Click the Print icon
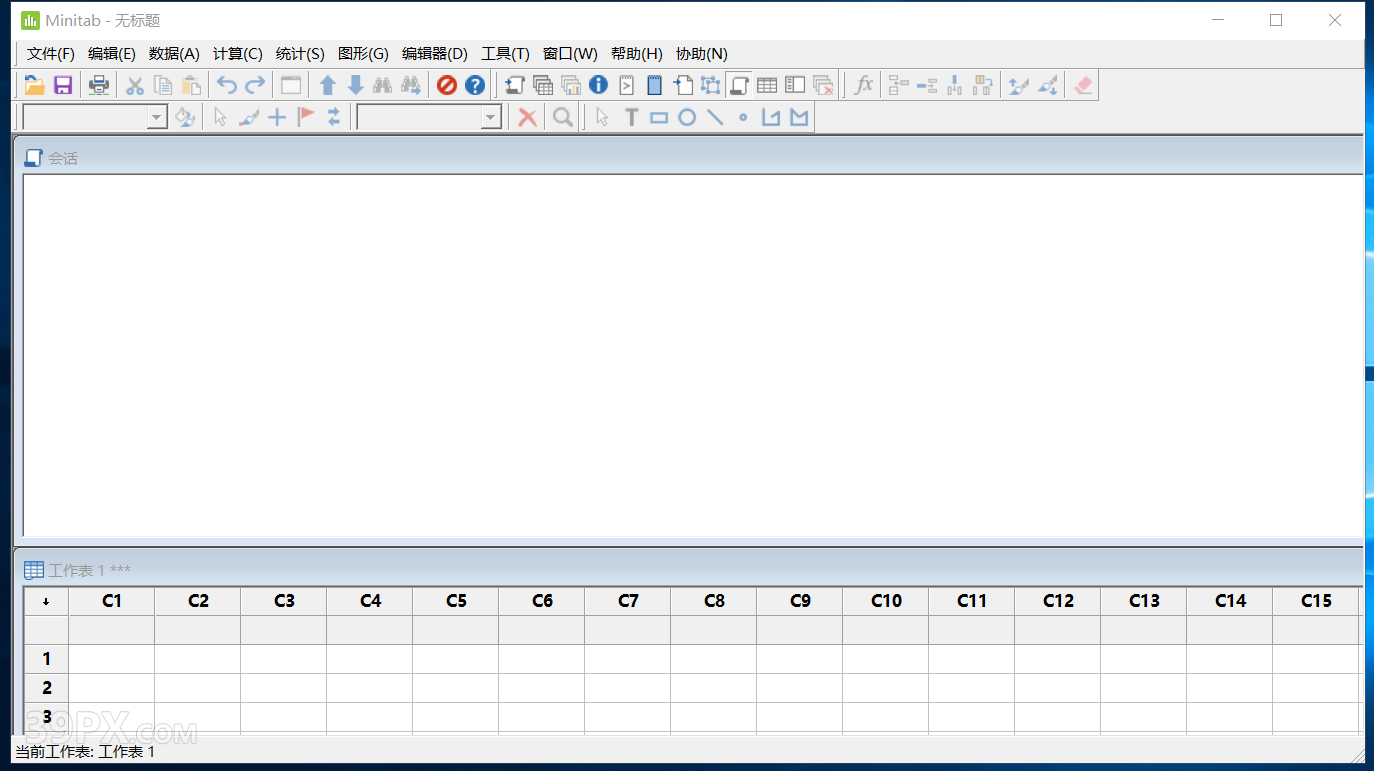Viewport: 1374px width, 771px height. 99,86
